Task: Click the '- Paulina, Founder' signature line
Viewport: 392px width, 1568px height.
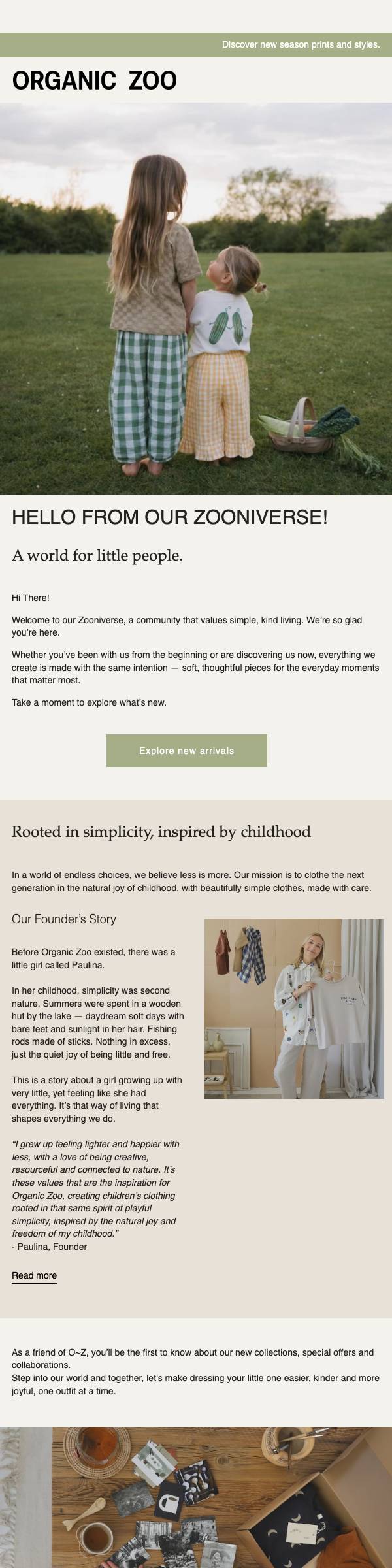Action: [x=50, y=1247]
